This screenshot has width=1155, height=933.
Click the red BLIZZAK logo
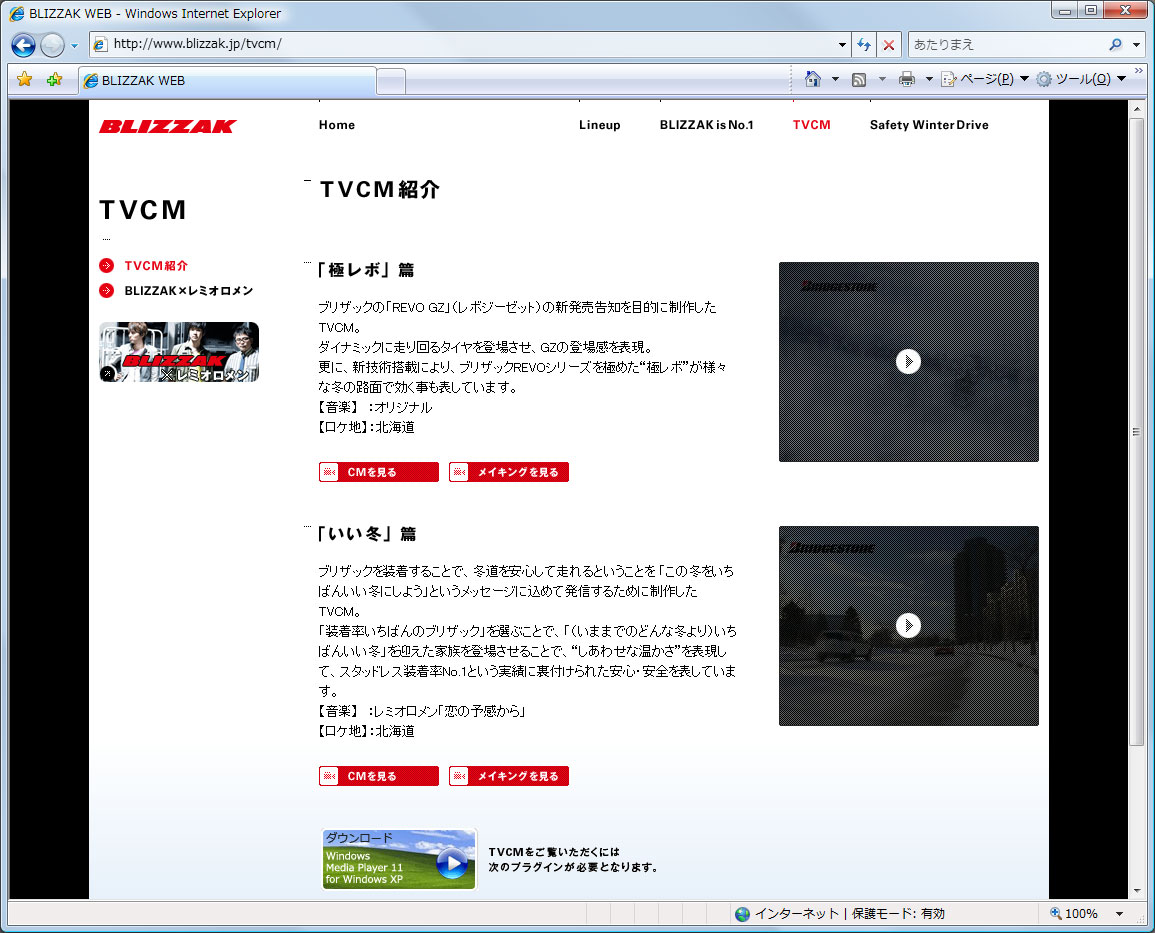click(x=168, y=127)
